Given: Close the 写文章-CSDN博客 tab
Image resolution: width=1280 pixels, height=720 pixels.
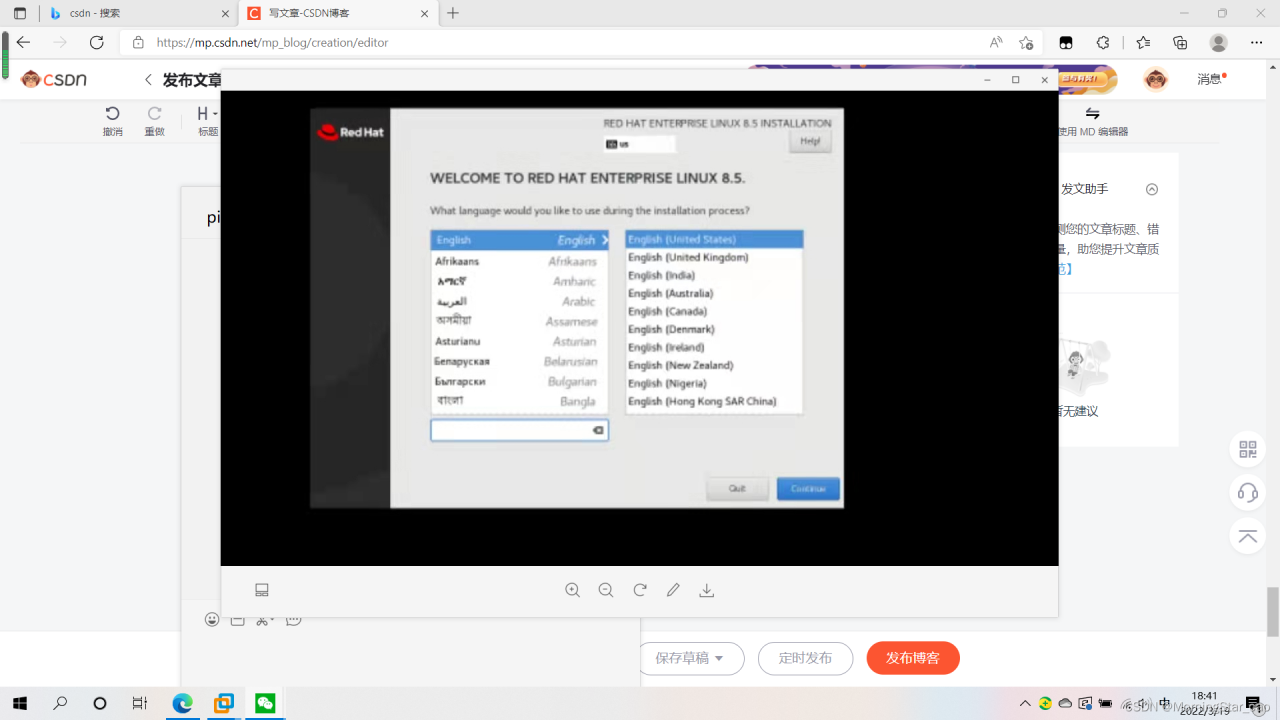Looking at the screenshot, I should coord(424,13).
